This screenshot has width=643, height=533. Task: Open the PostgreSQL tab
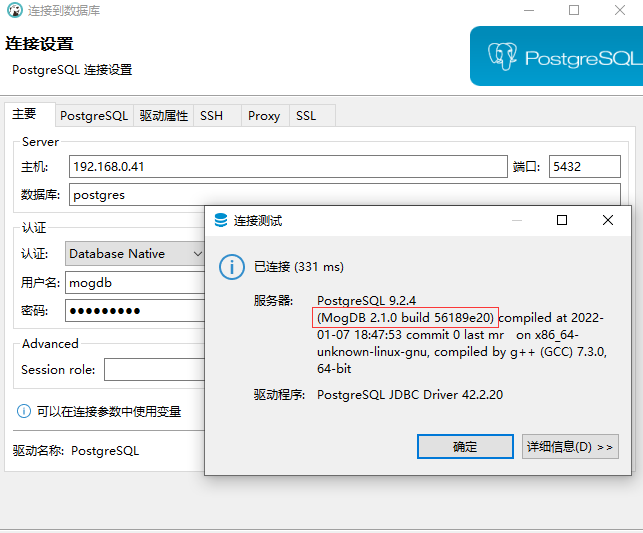(94, 116)
